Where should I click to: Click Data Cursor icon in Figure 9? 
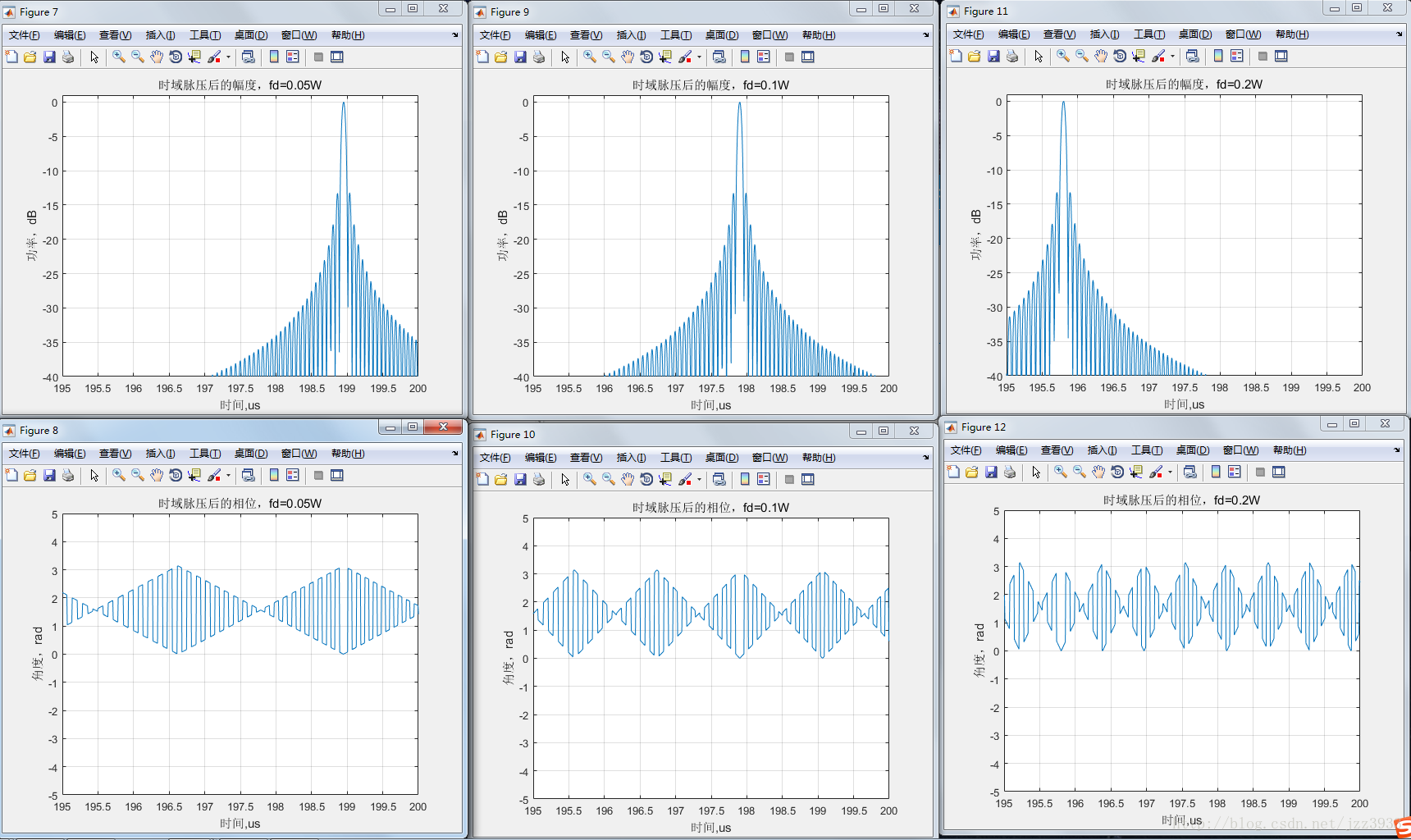coord(665,57)
